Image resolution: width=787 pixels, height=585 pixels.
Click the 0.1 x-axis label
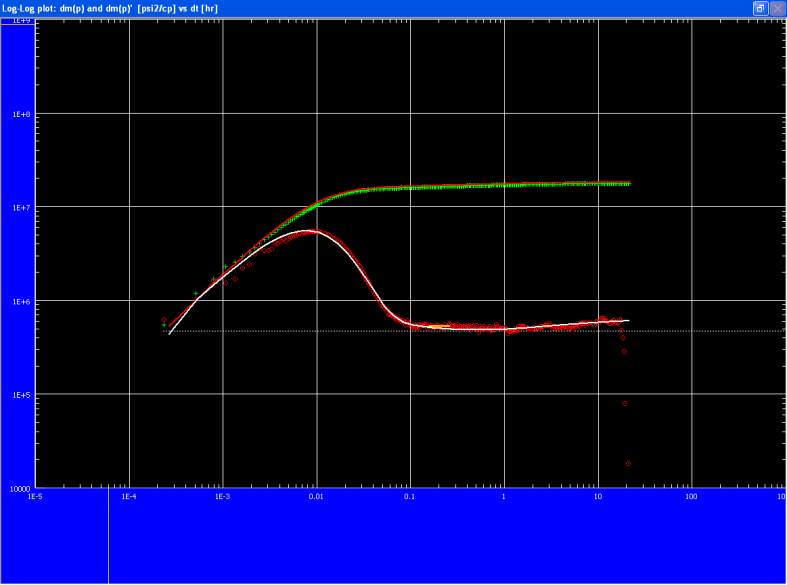[x=410, y=496]
